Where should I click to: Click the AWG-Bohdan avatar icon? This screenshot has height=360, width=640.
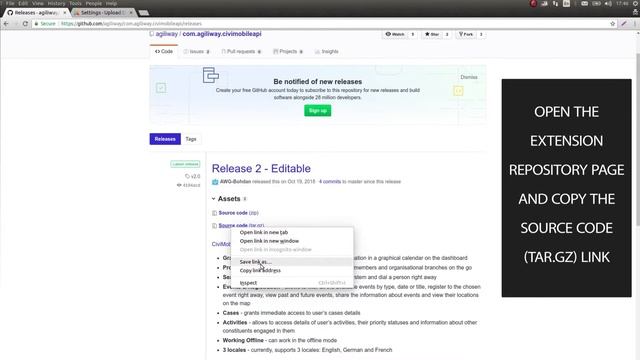215,182
